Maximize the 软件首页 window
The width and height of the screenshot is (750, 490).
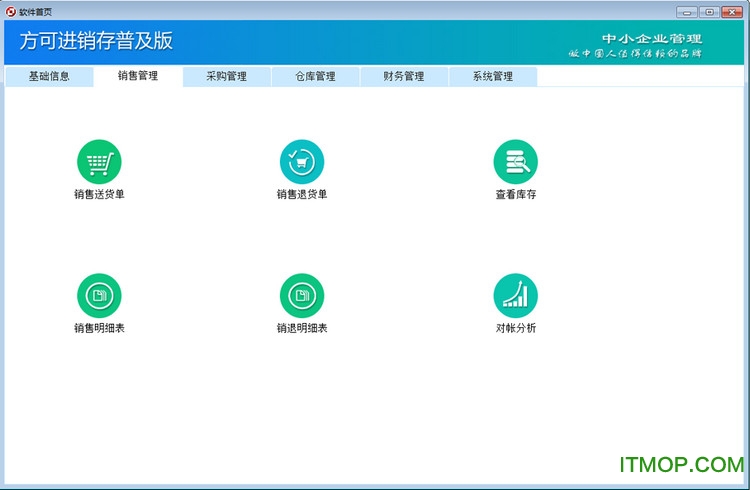point(708,11)
